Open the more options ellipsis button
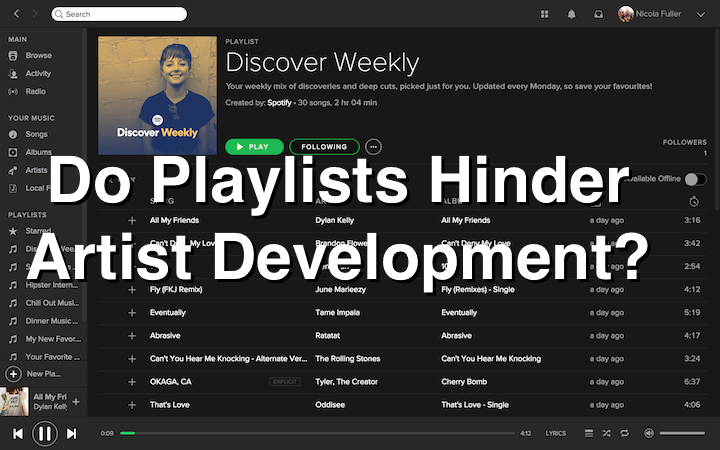Image resolution: width=720 pixels, height=450 pixels. coord(373,147)
